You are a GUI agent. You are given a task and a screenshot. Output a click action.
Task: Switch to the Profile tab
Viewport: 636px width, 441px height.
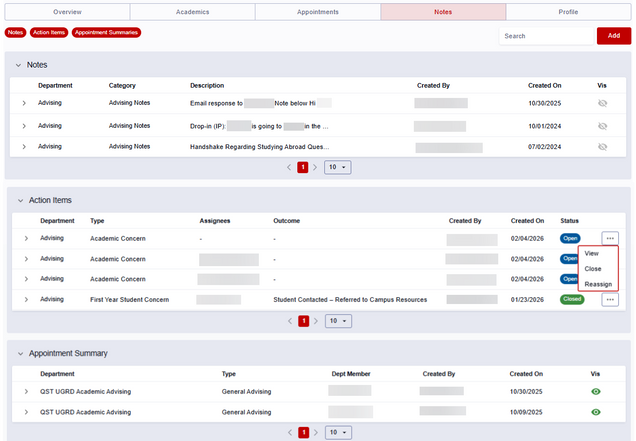[x=568, y=12]
